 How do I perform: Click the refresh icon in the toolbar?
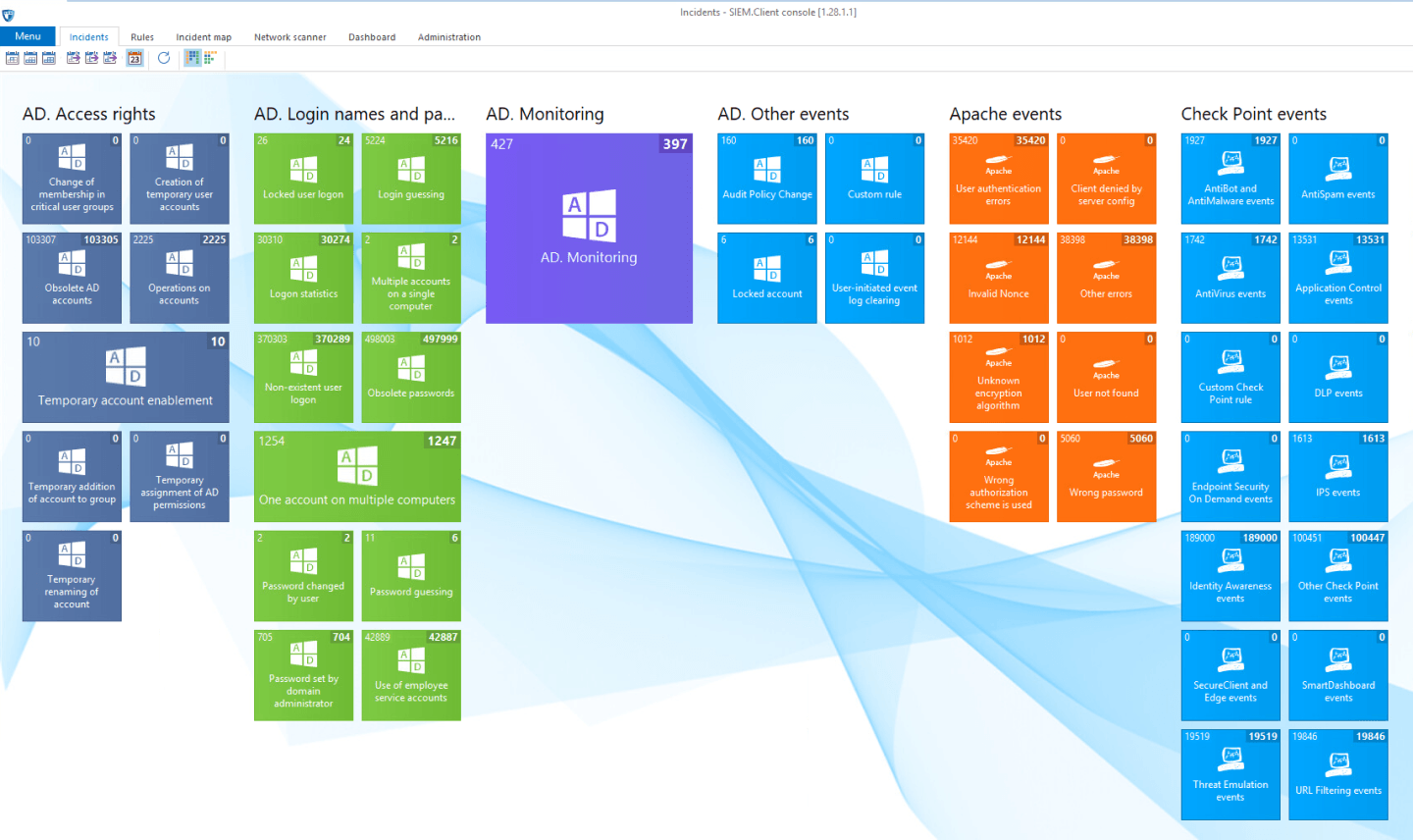(164, 58)
